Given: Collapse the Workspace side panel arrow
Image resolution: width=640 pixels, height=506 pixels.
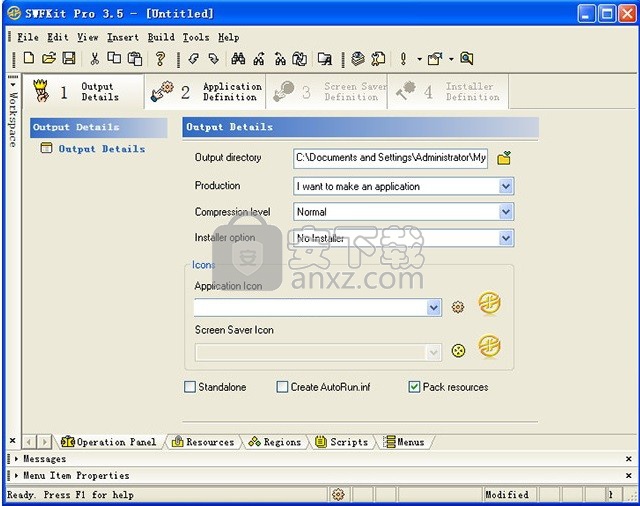Looking at the screenshot, I should (x=13, y=85).
